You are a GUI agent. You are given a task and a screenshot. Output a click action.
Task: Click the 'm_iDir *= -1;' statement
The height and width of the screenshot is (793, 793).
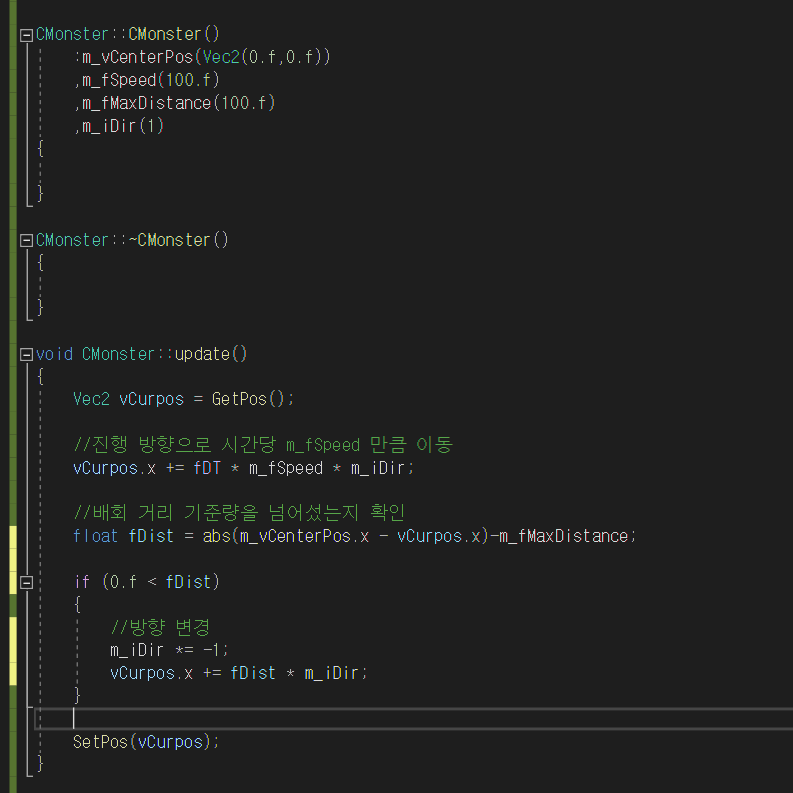coord(169,650)
